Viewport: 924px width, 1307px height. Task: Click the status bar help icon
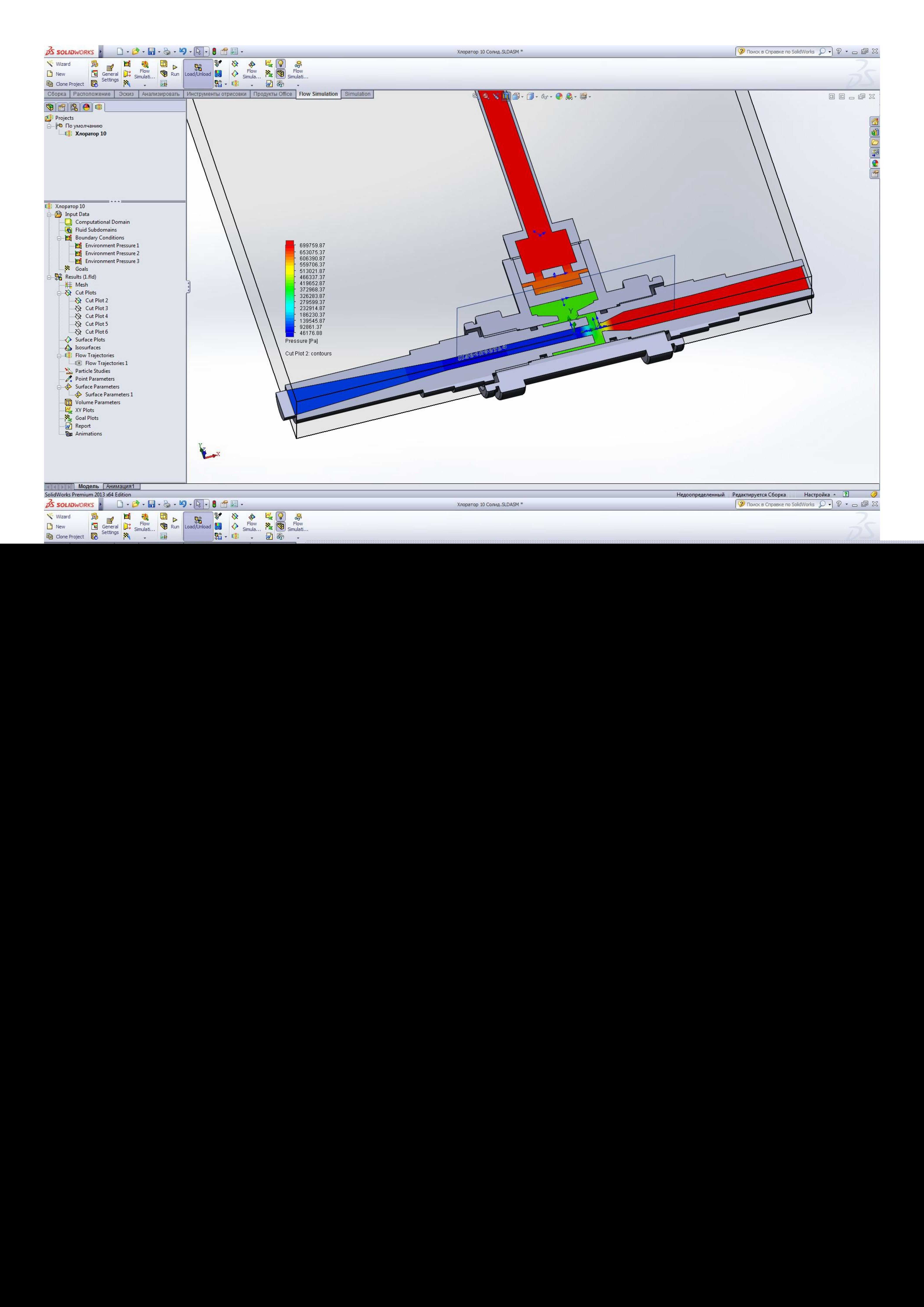click(x=846, y=494)
